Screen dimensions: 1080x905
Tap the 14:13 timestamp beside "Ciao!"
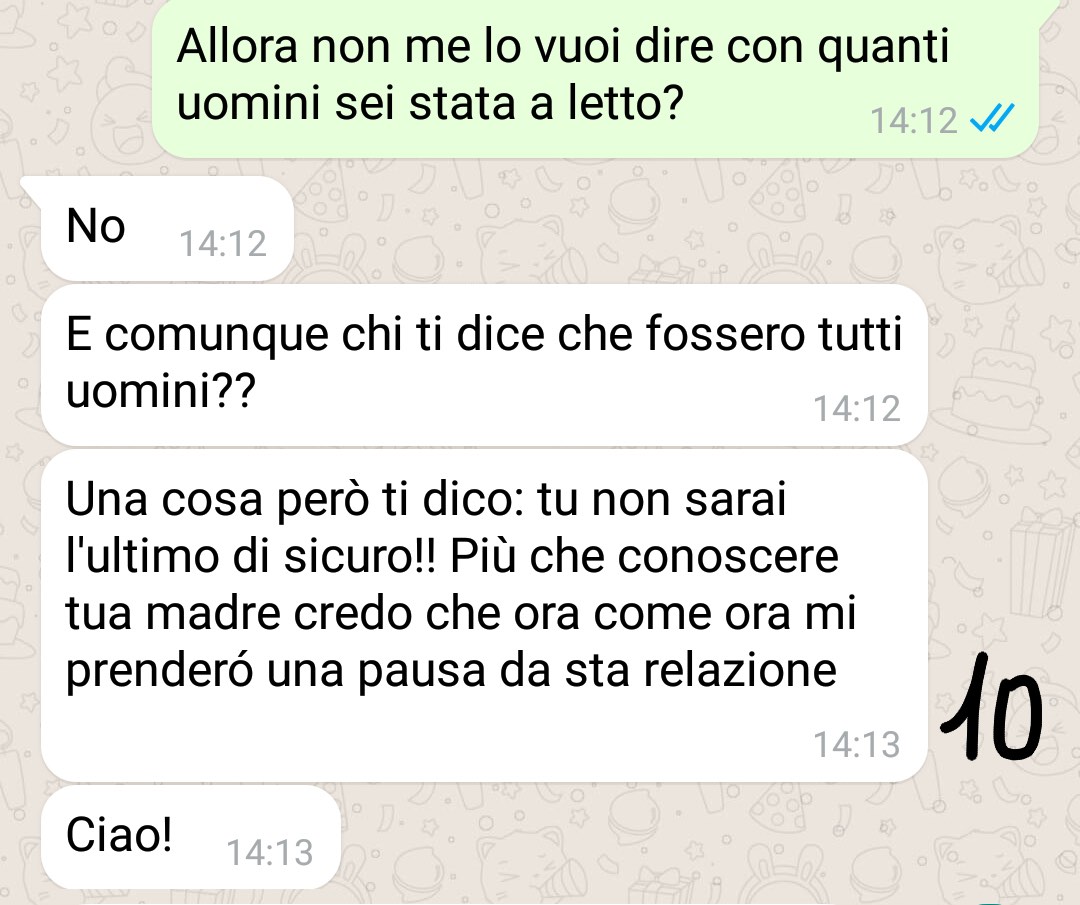pyautogui.click(x=269, y=853)
